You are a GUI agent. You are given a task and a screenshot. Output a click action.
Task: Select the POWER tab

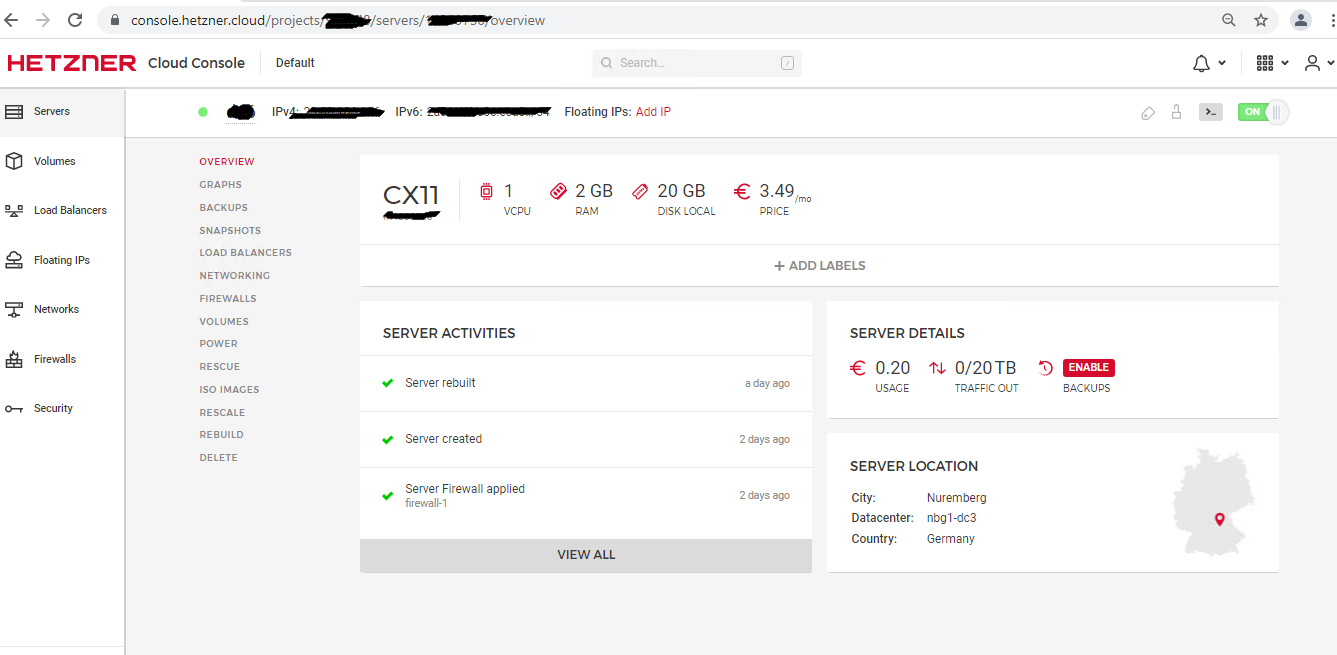219,344
